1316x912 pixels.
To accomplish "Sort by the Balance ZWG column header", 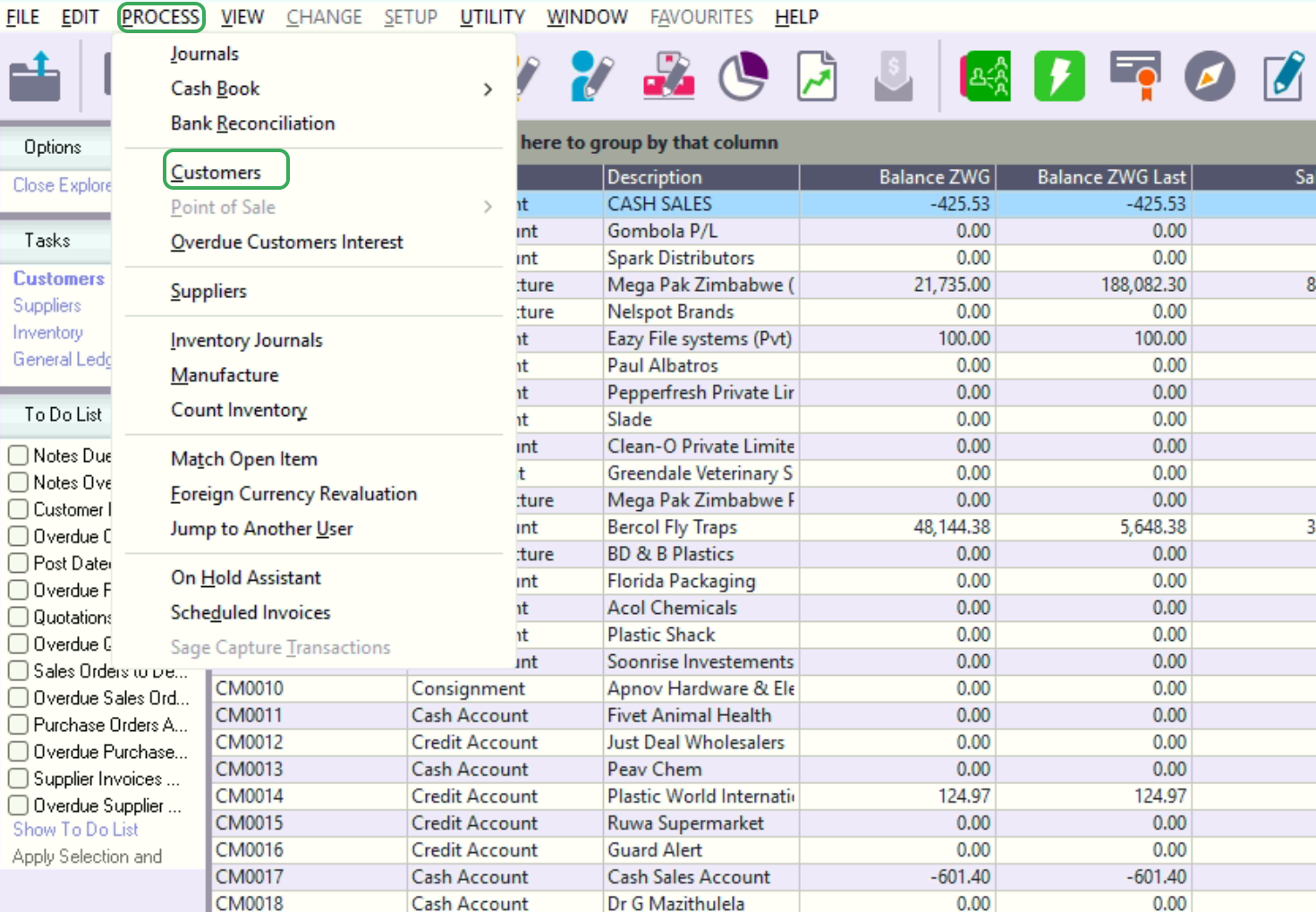I will point(897,177).
